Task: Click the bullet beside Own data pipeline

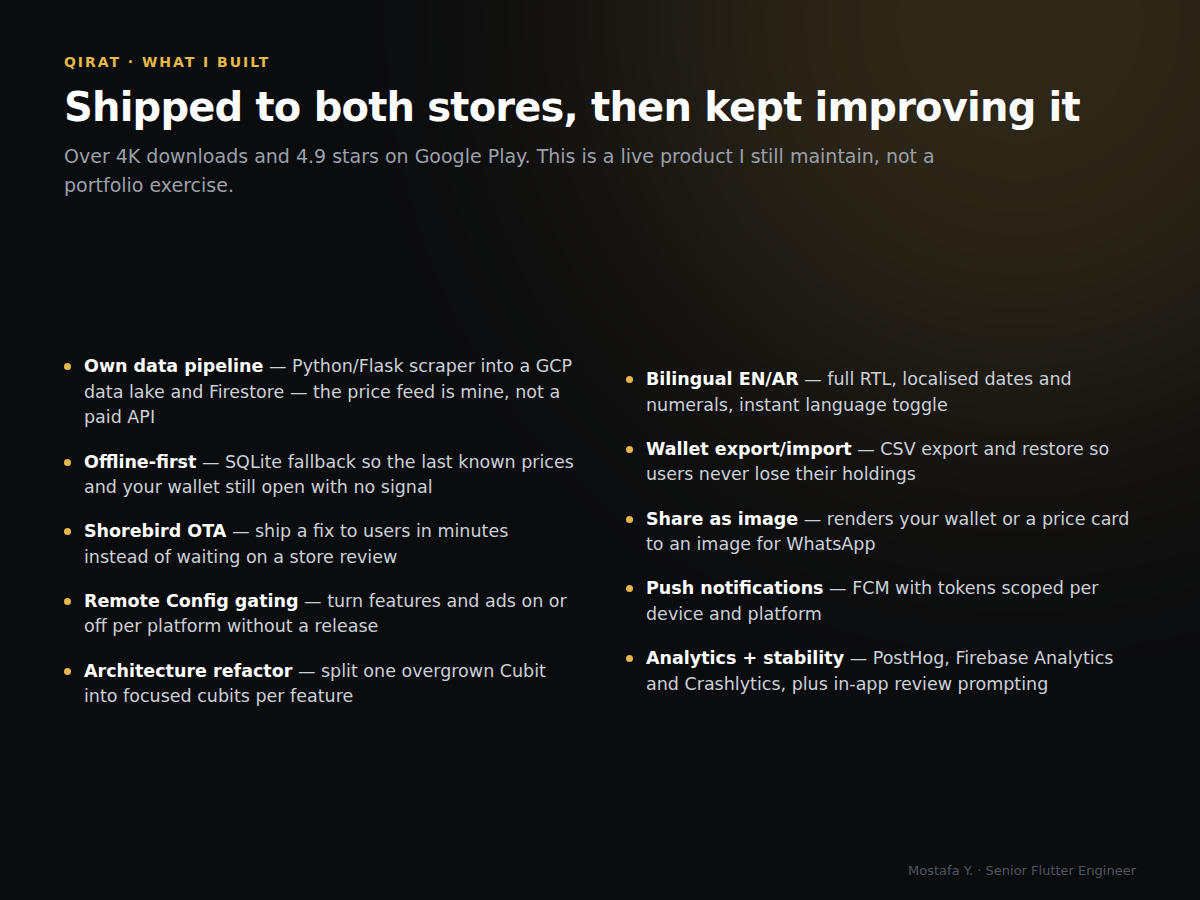Action: pyautogui.click(x=68, y=367)
